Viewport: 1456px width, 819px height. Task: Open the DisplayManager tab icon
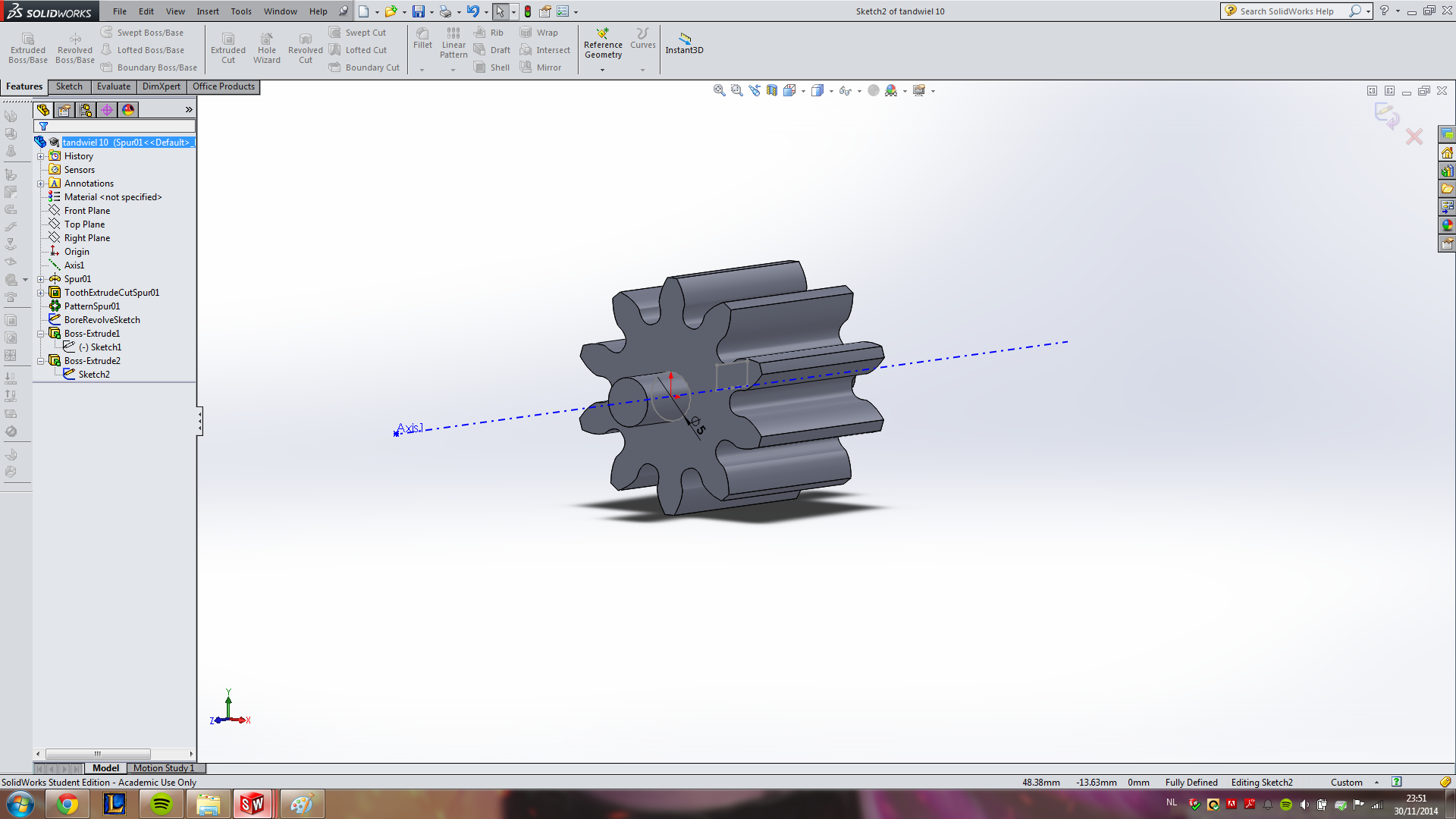pyautogui.click(x=128, y=110)
